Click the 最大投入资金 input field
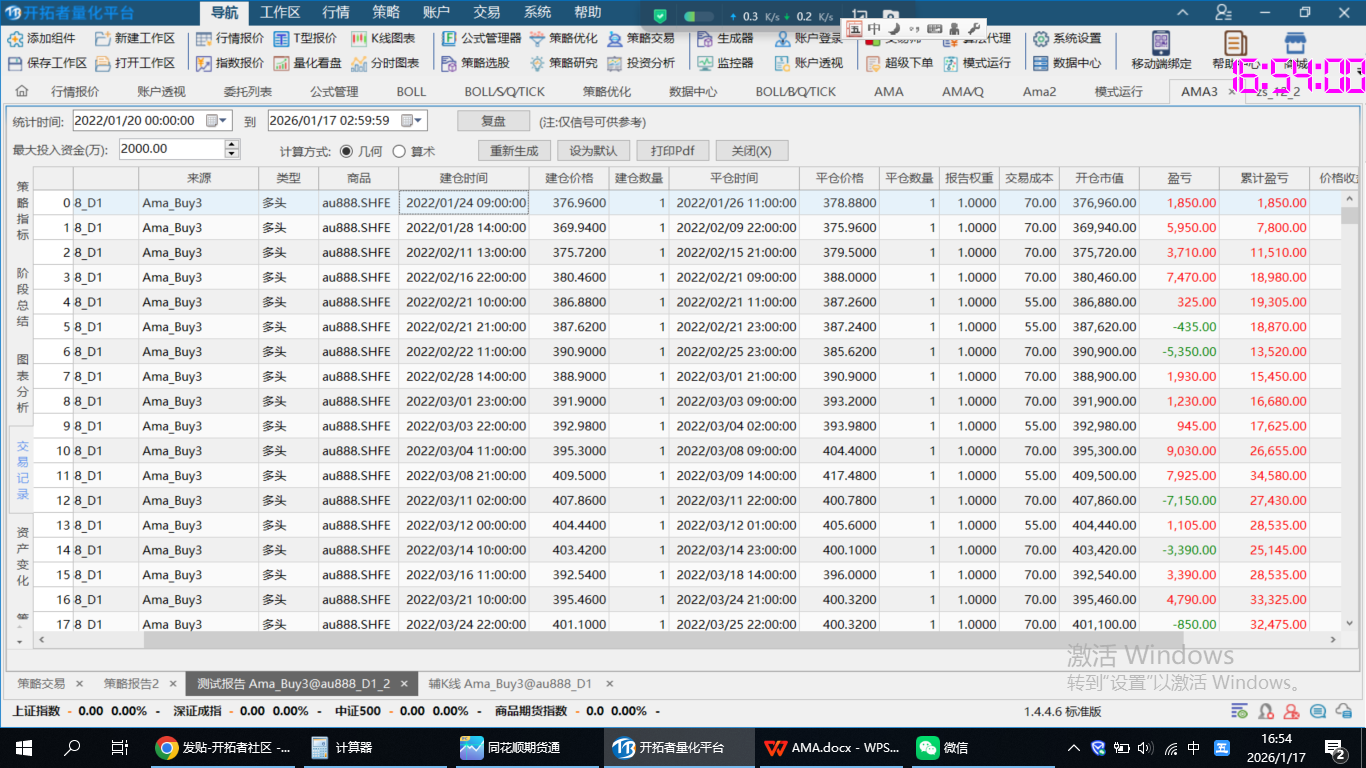1366x768 pixels. 170,149
